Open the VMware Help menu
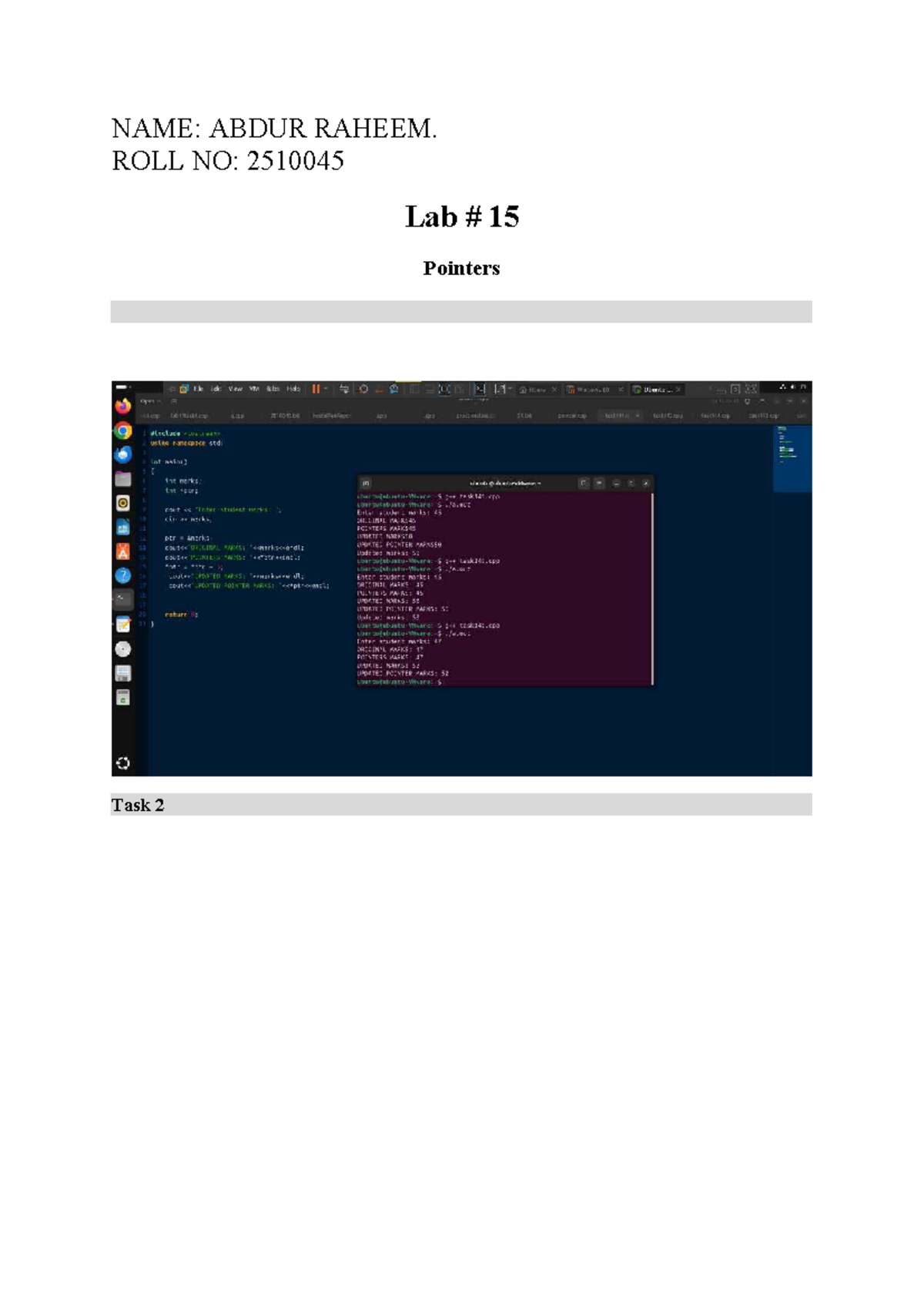 pyautogui.click(x=293, y=390)
